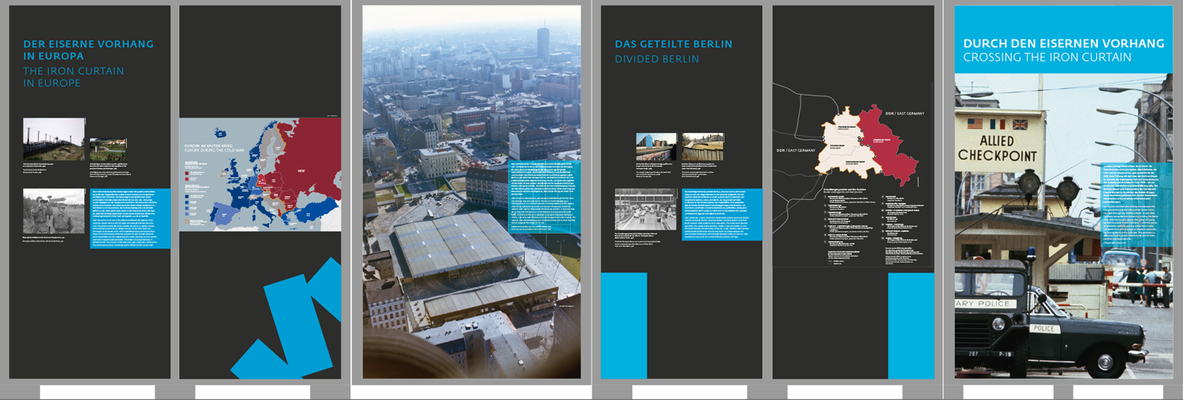The width and height of the screenshot is (1183, 400).
Task: Click the blue text block beside soldiers photo
Action: point(130,218)
